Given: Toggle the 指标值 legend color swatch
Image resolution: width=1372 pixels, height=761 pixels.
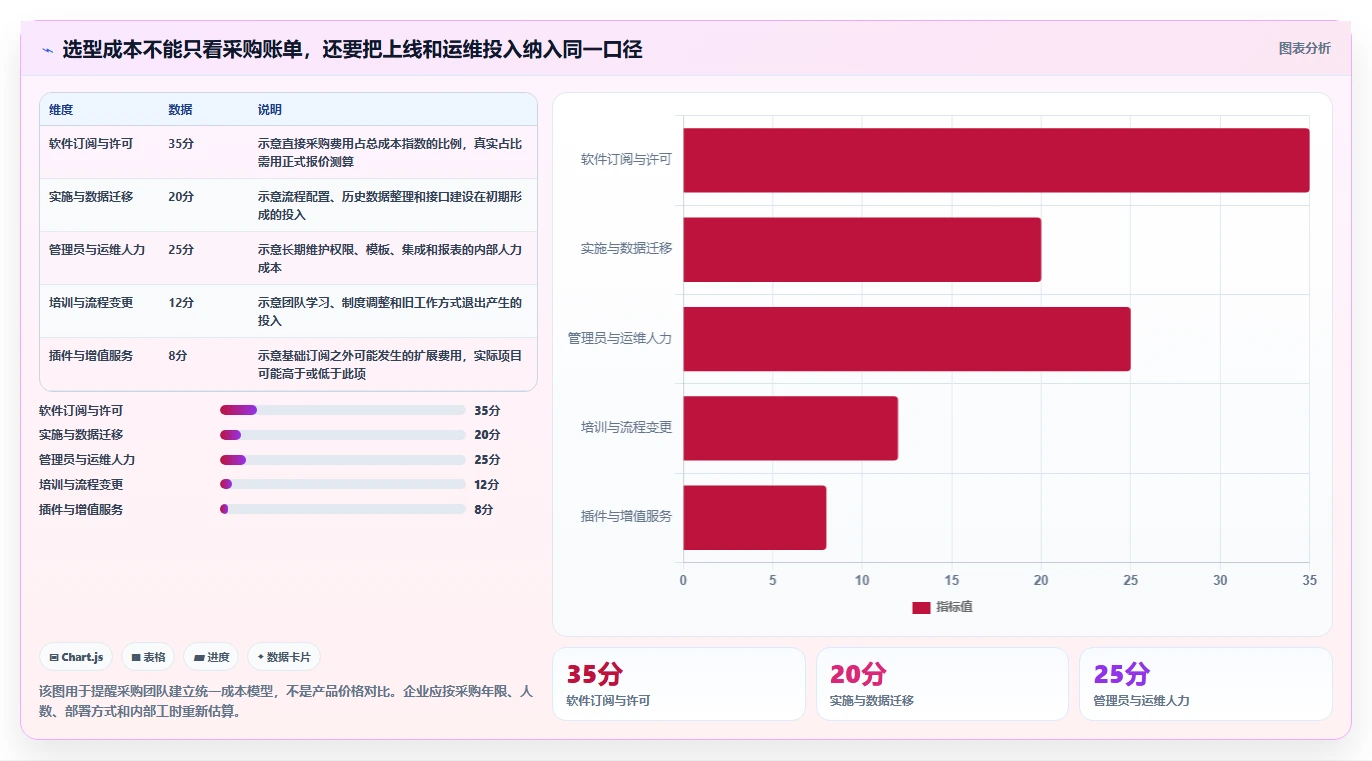Looking at the screenshot, I should 921,608.
